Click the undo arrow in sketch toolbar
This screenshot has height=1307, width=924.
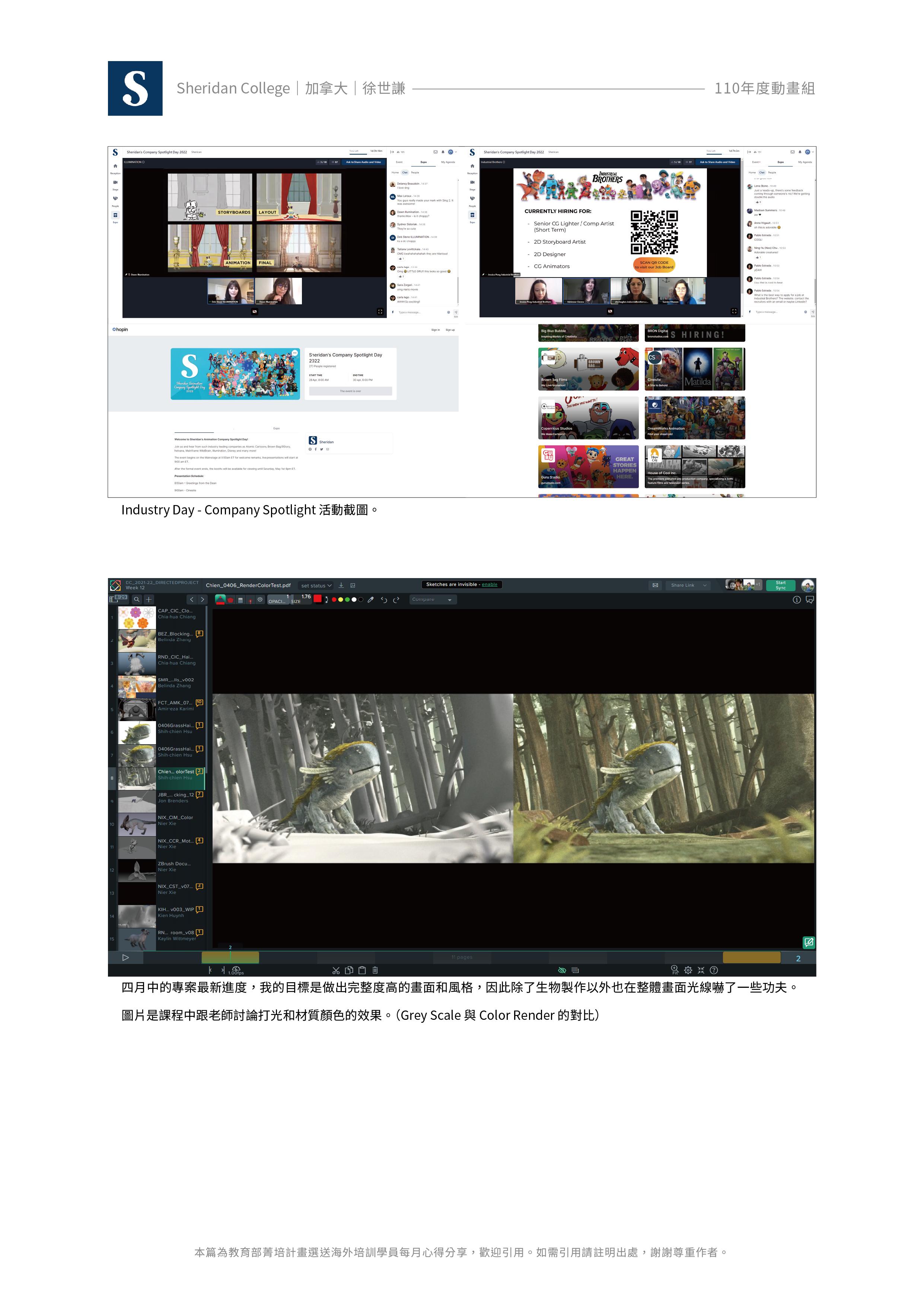tap(384, 599)
